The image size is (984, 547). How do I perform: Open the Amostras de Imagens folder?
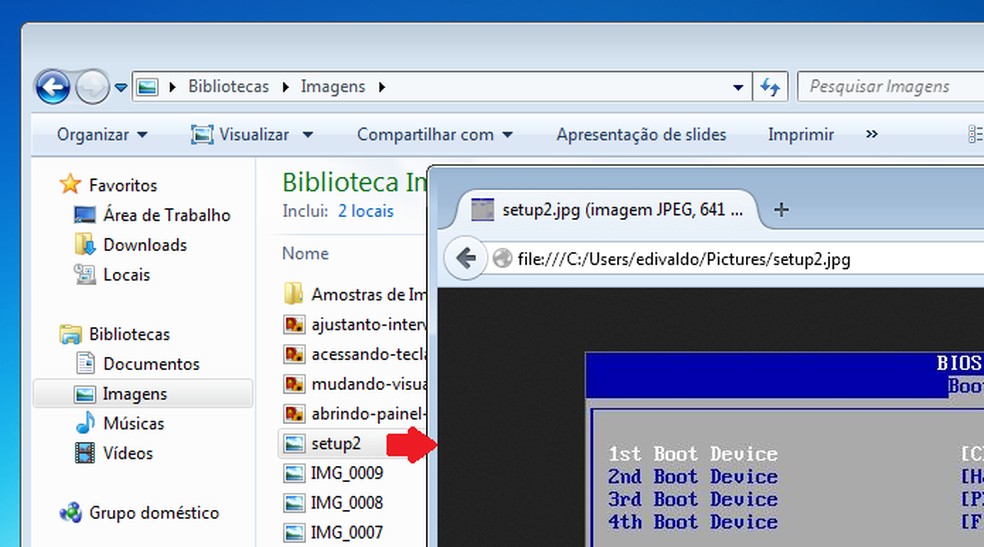368,294
